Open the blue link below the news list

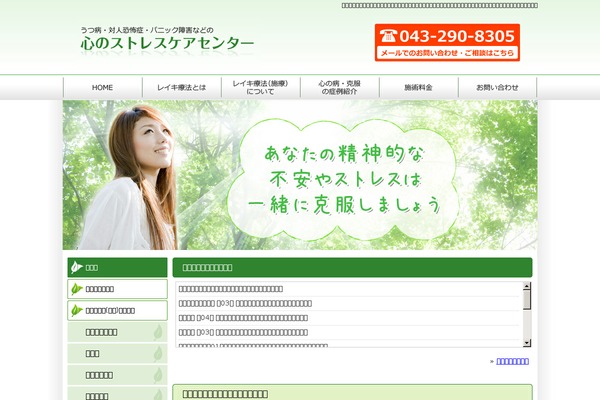coord(512,361)
